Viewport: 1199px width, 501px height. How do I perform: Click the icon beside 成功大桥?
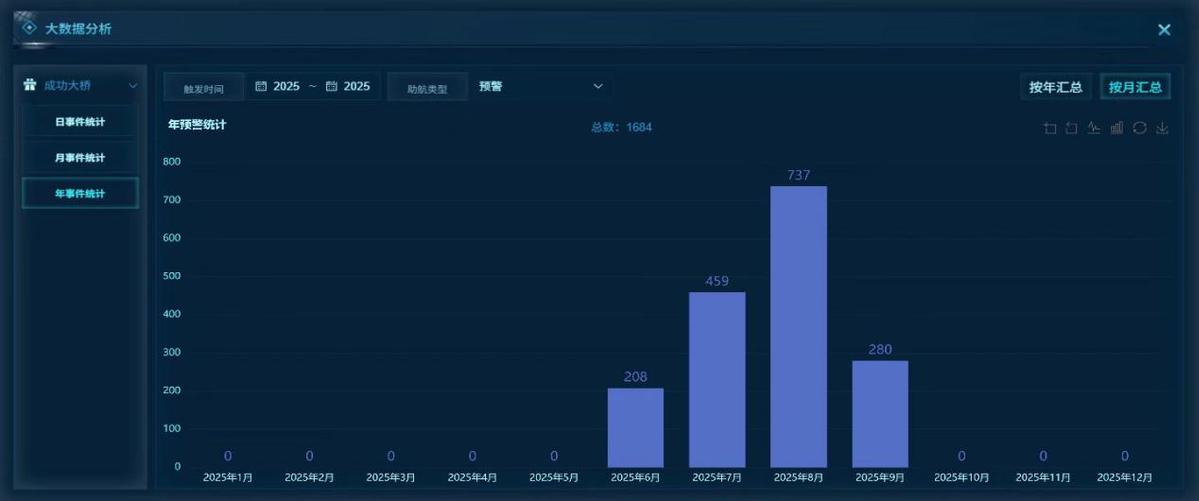coord(30,85)
